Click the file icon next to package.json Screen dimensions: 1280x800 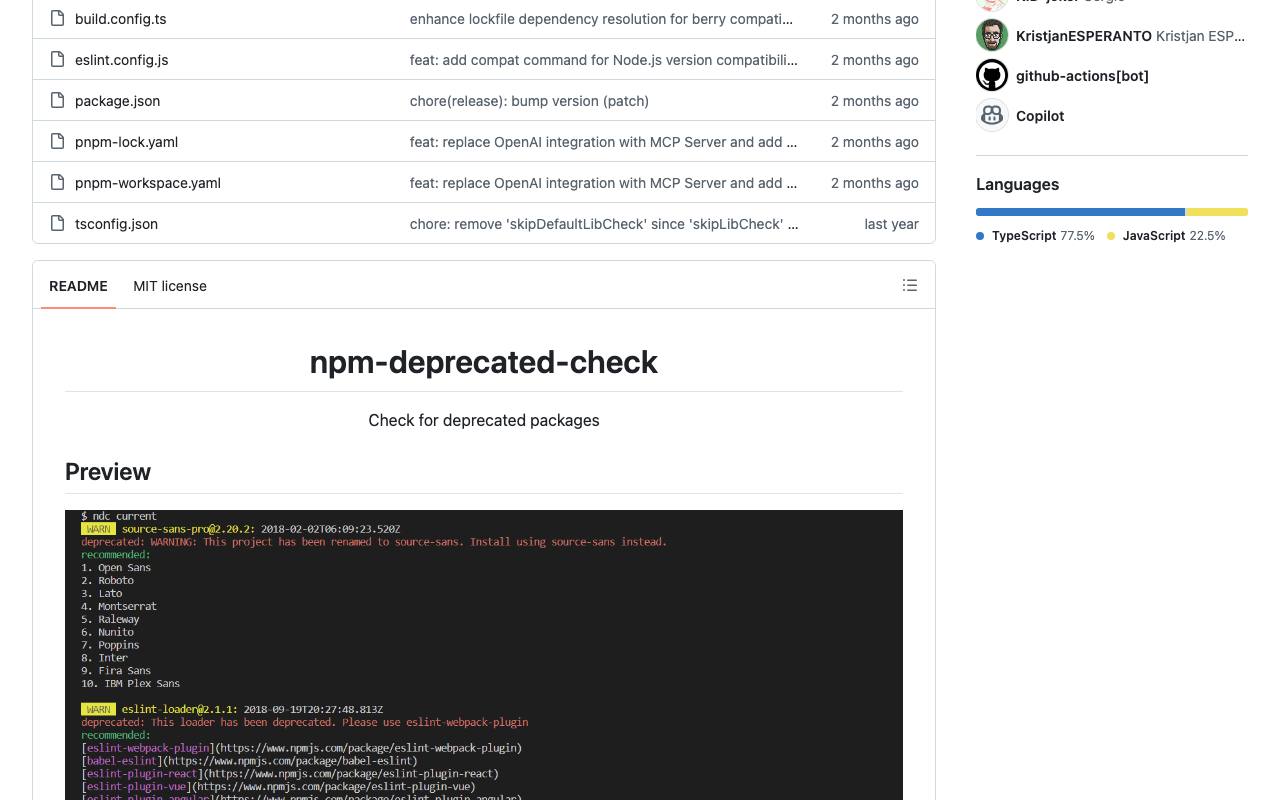click(x=57, y=100)
